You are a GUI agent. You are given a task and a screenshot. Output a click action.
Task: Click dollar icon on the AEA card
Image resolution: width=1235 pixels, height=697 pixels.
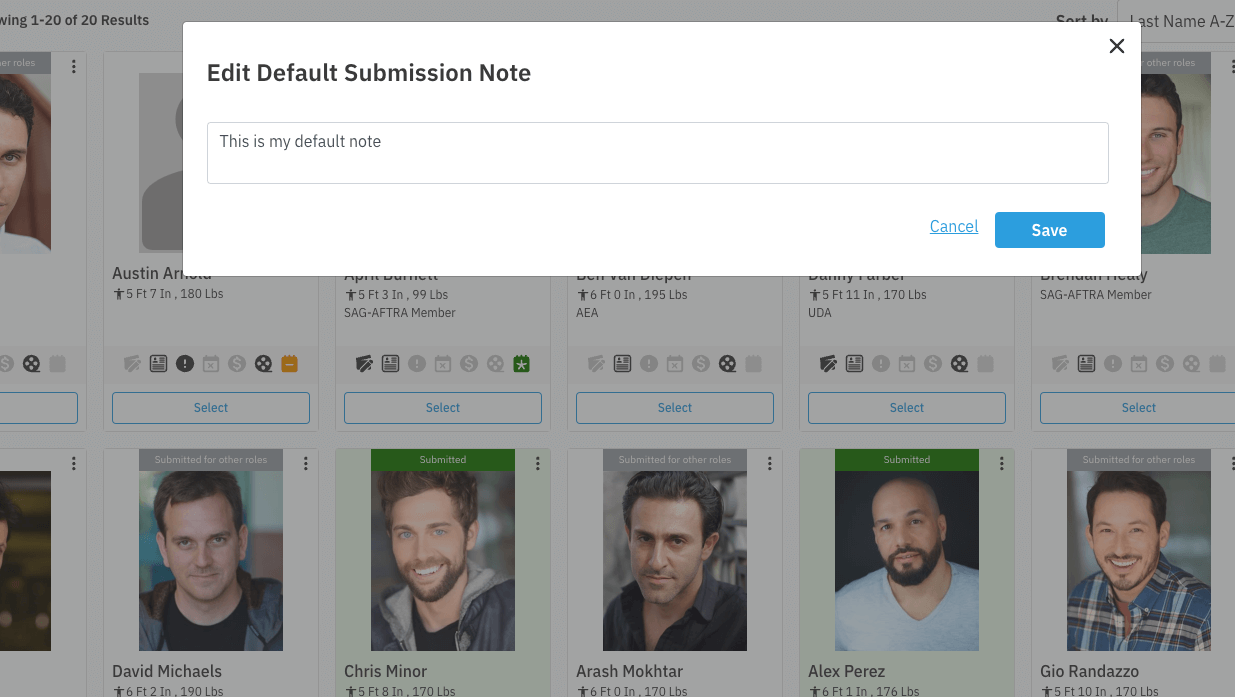701,364
